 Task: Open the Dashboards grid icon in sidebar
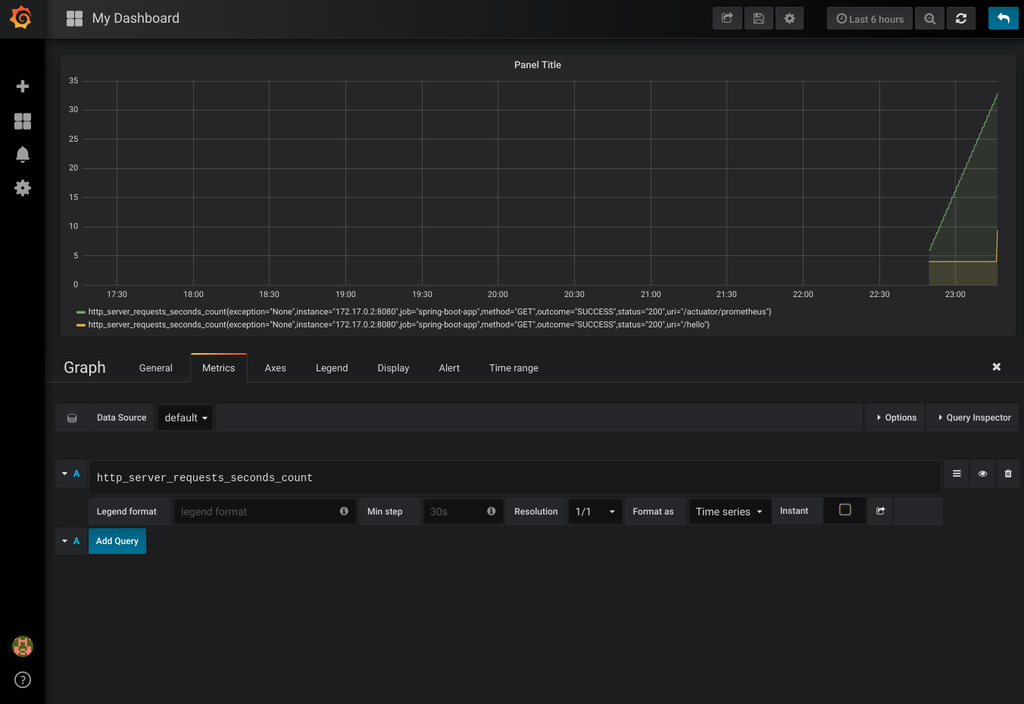22,121
